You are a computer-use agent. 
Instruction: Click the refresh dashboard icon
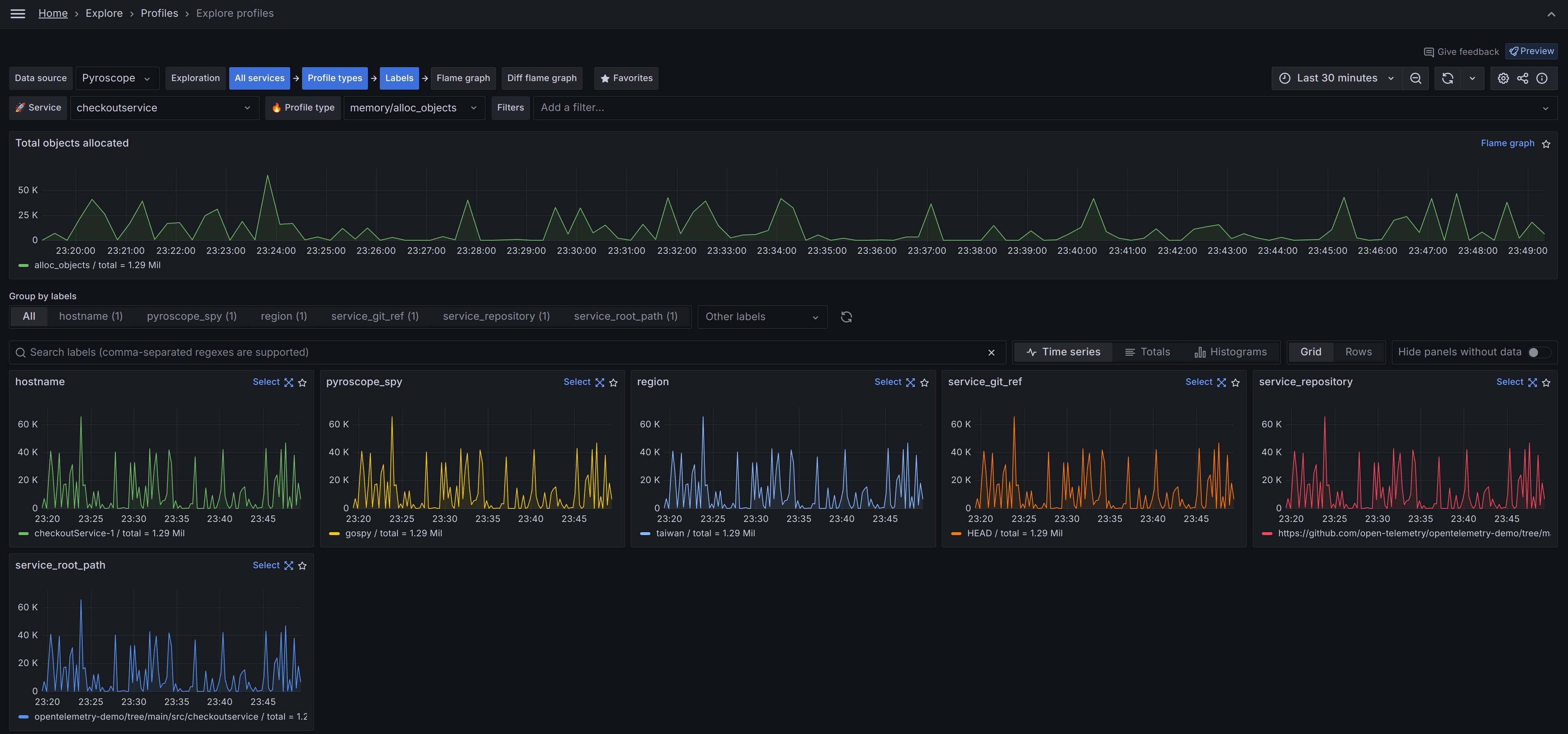click(1448, 79)
